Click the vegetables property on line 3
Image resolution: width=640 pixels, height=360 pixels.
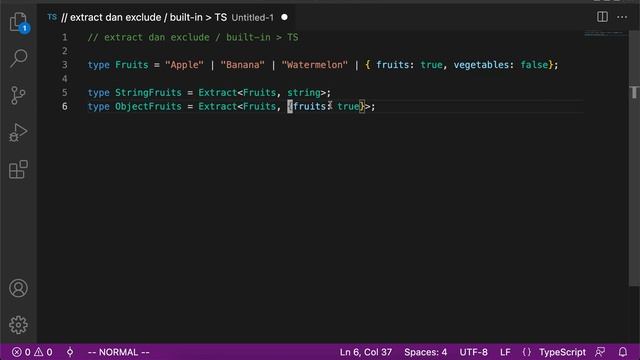point(481,65)
